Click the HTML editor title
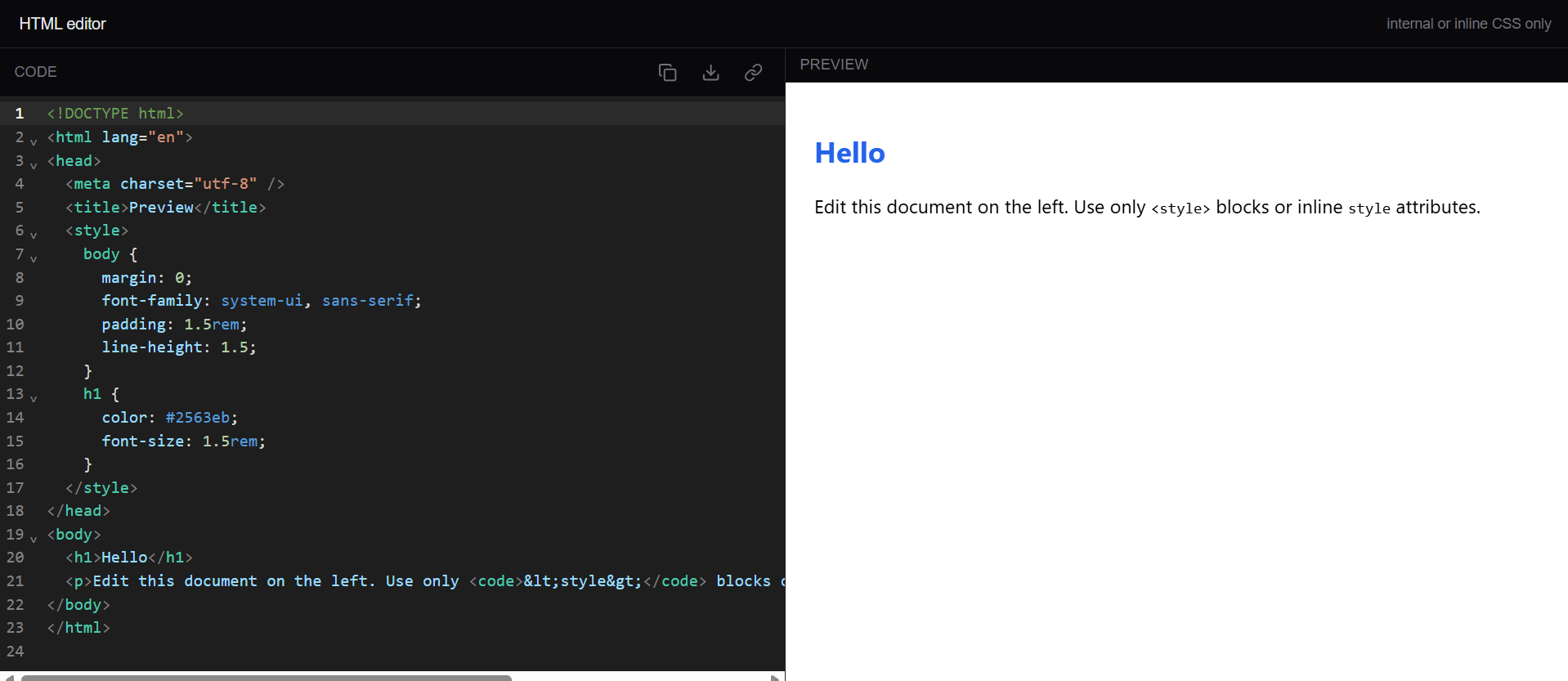1568x681 pixels. click(x=62, y=24)
